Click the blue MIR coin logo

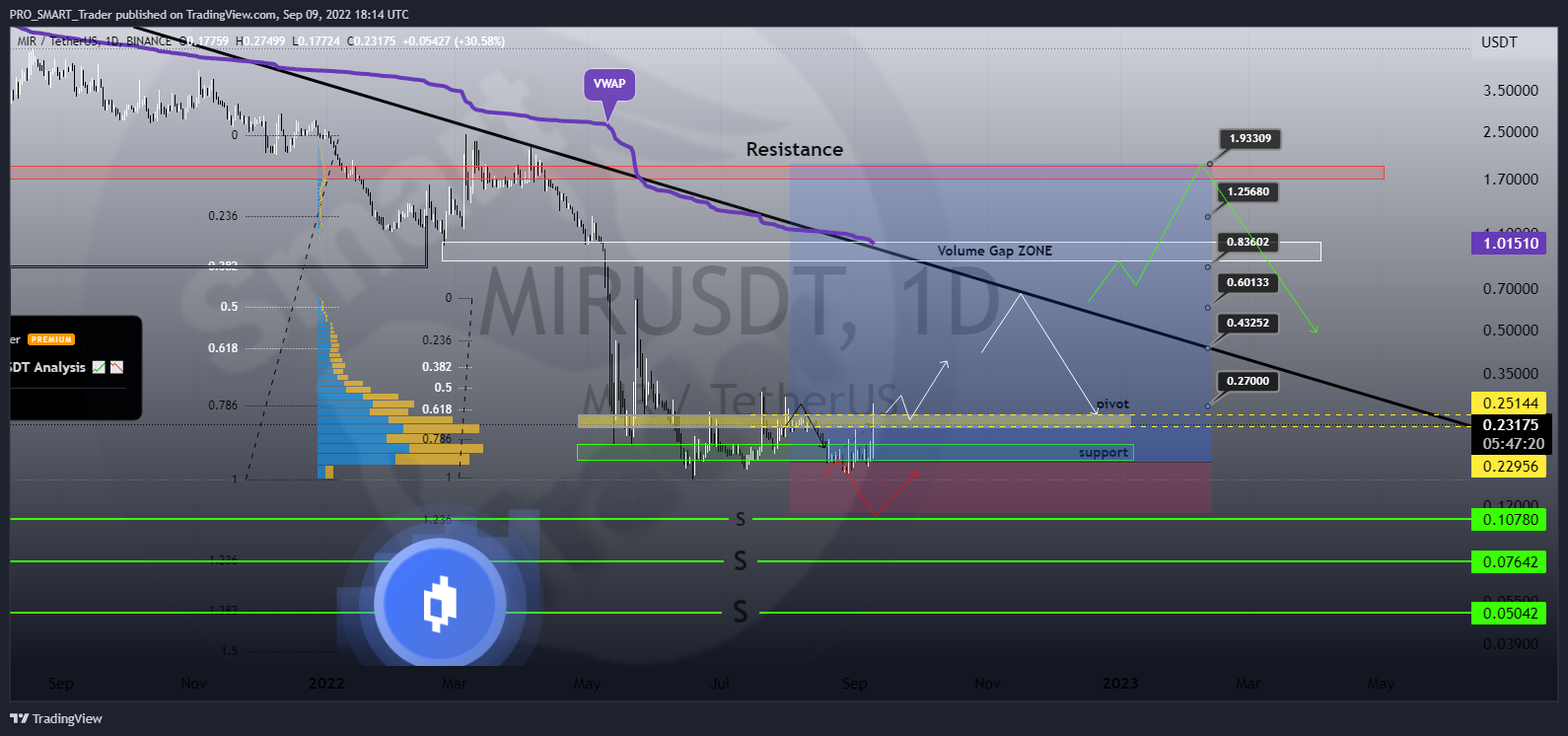click(x=440, y=602)
